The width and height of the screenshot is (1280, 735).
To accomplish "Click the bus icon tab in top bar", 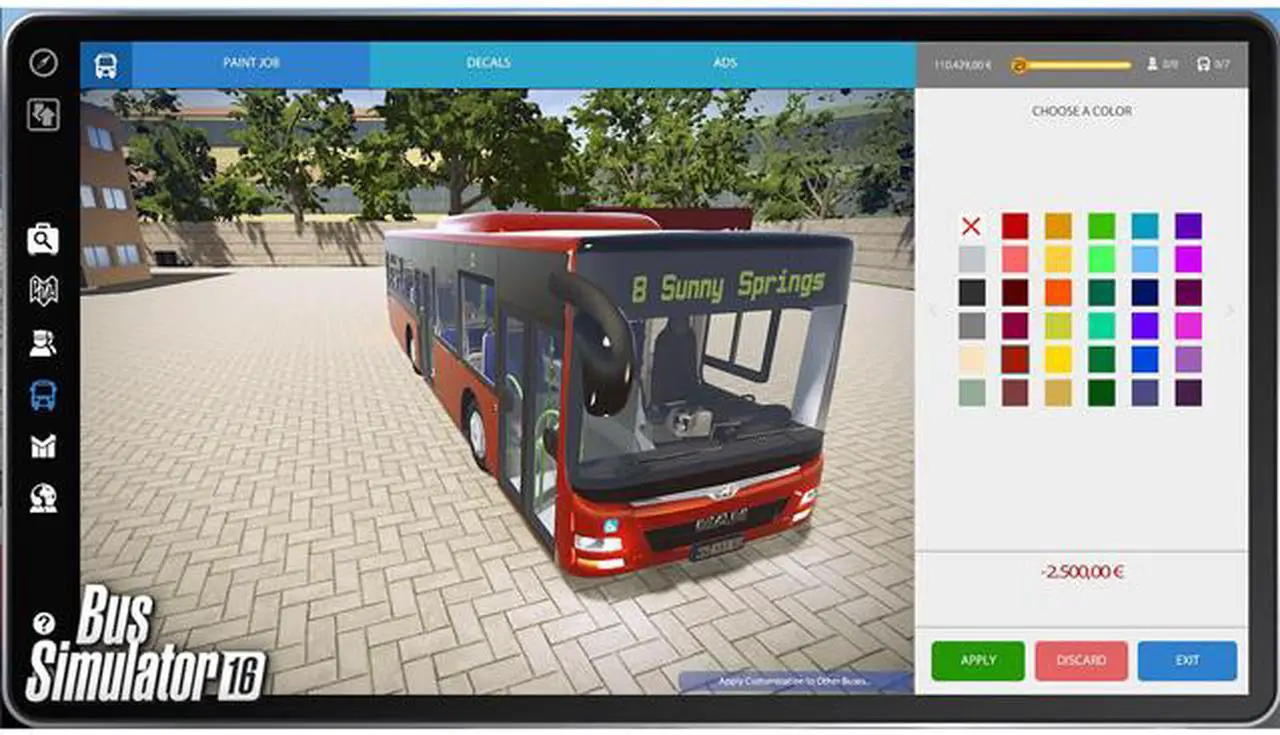I will coord(106,65).
